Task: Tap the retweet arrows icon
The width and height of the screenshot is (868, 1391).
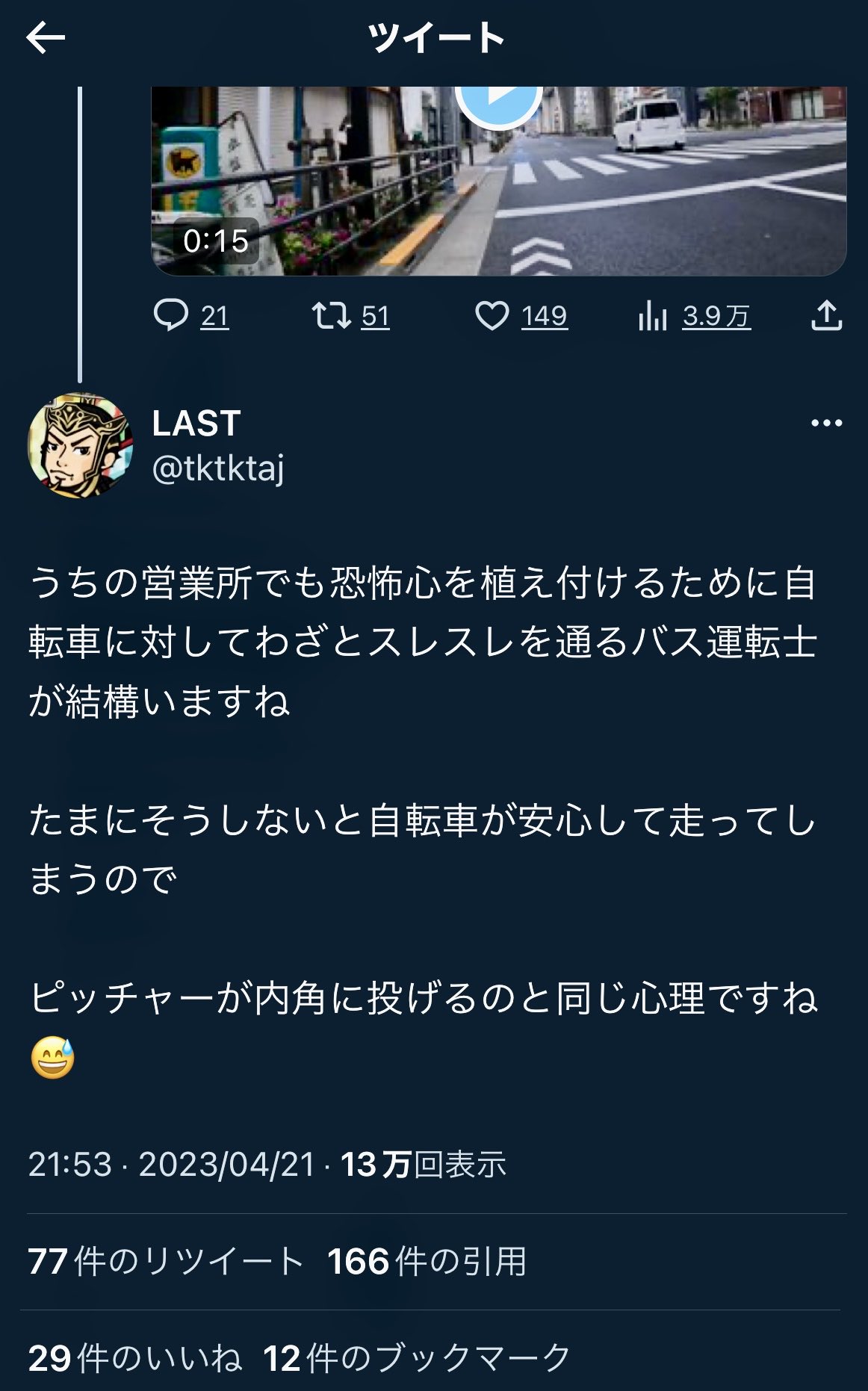Action: [331, 316]
